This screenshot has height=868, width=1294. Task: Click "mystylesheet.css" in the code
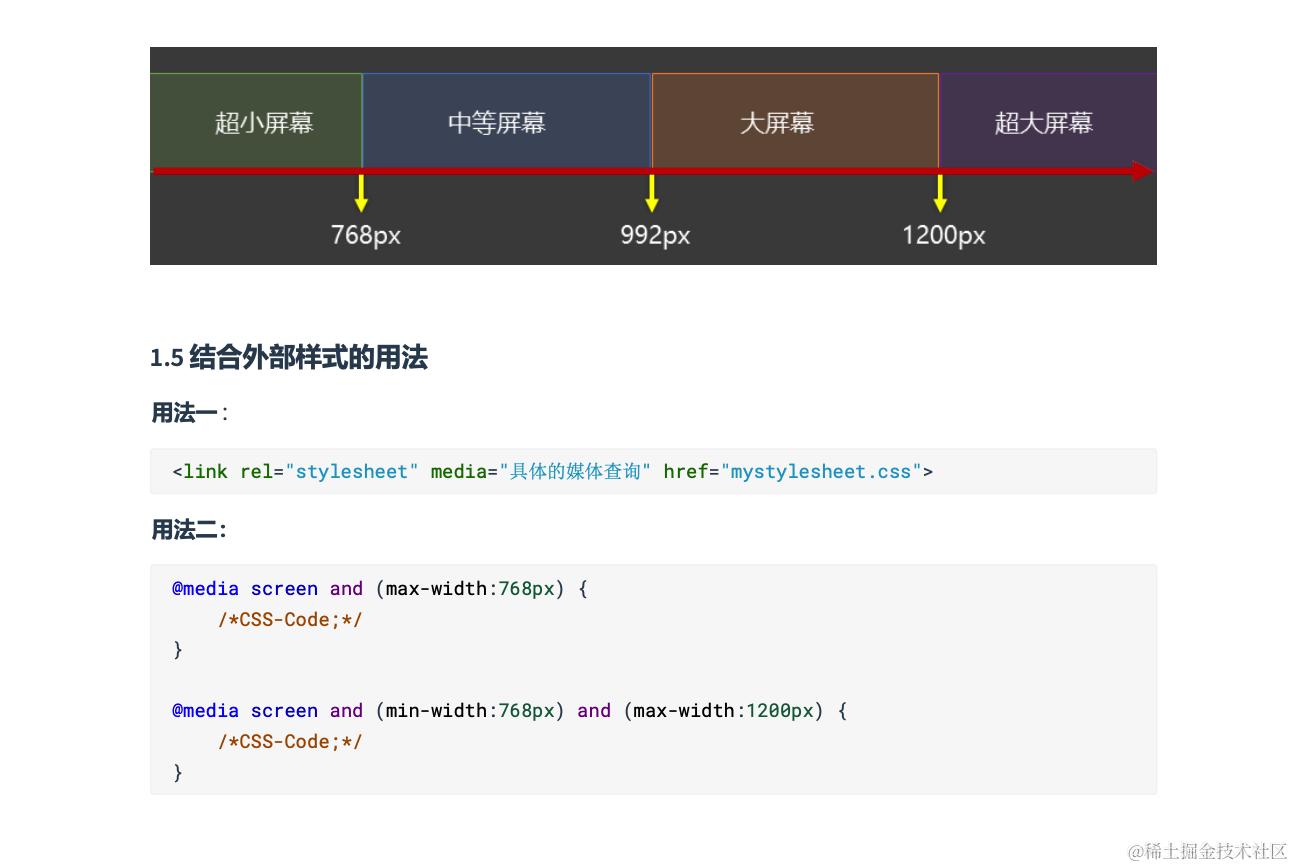point(821,471)
